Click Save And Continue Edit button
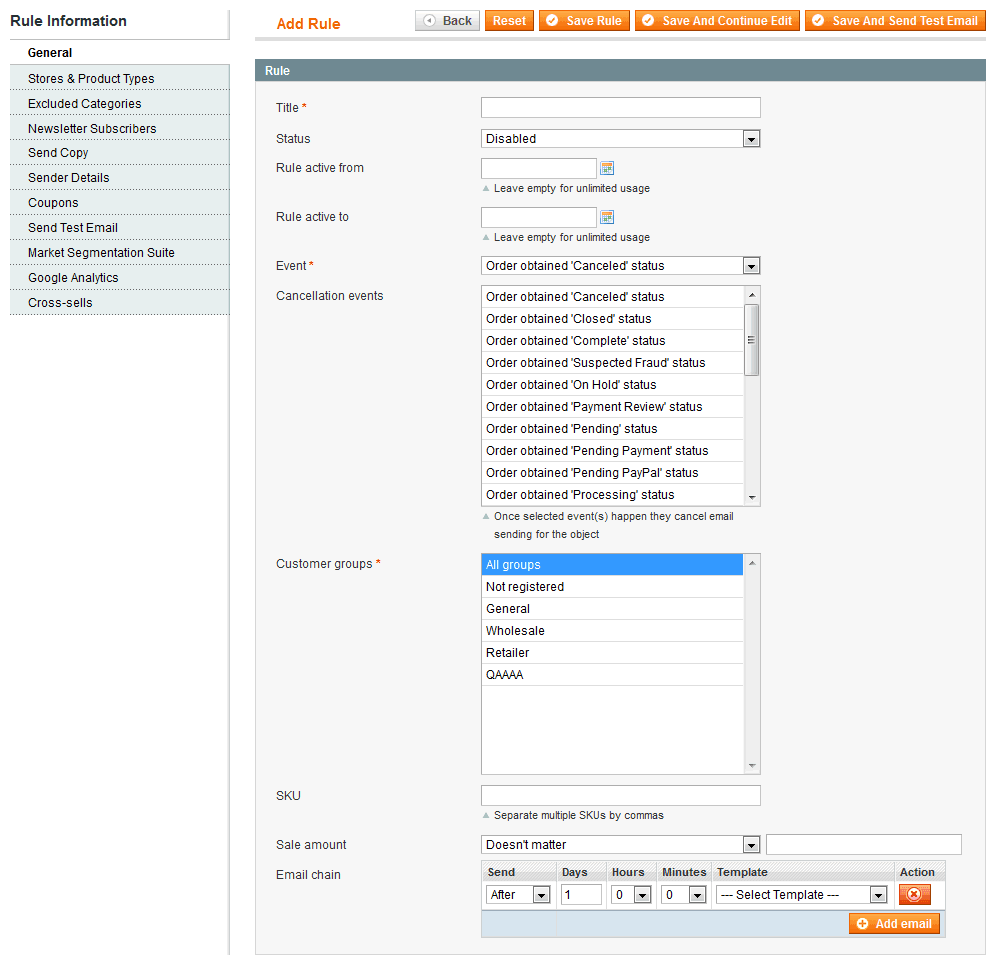This screenshot has height=965, width=996. [717, 21]
